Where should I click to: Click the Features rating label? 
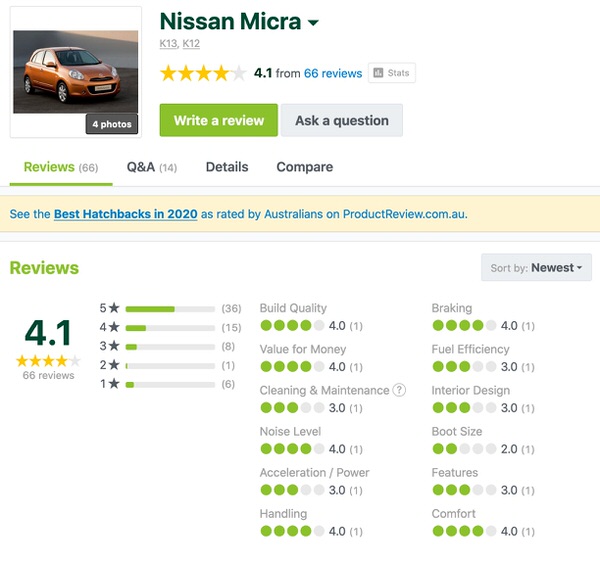click(x=455, y=472)
